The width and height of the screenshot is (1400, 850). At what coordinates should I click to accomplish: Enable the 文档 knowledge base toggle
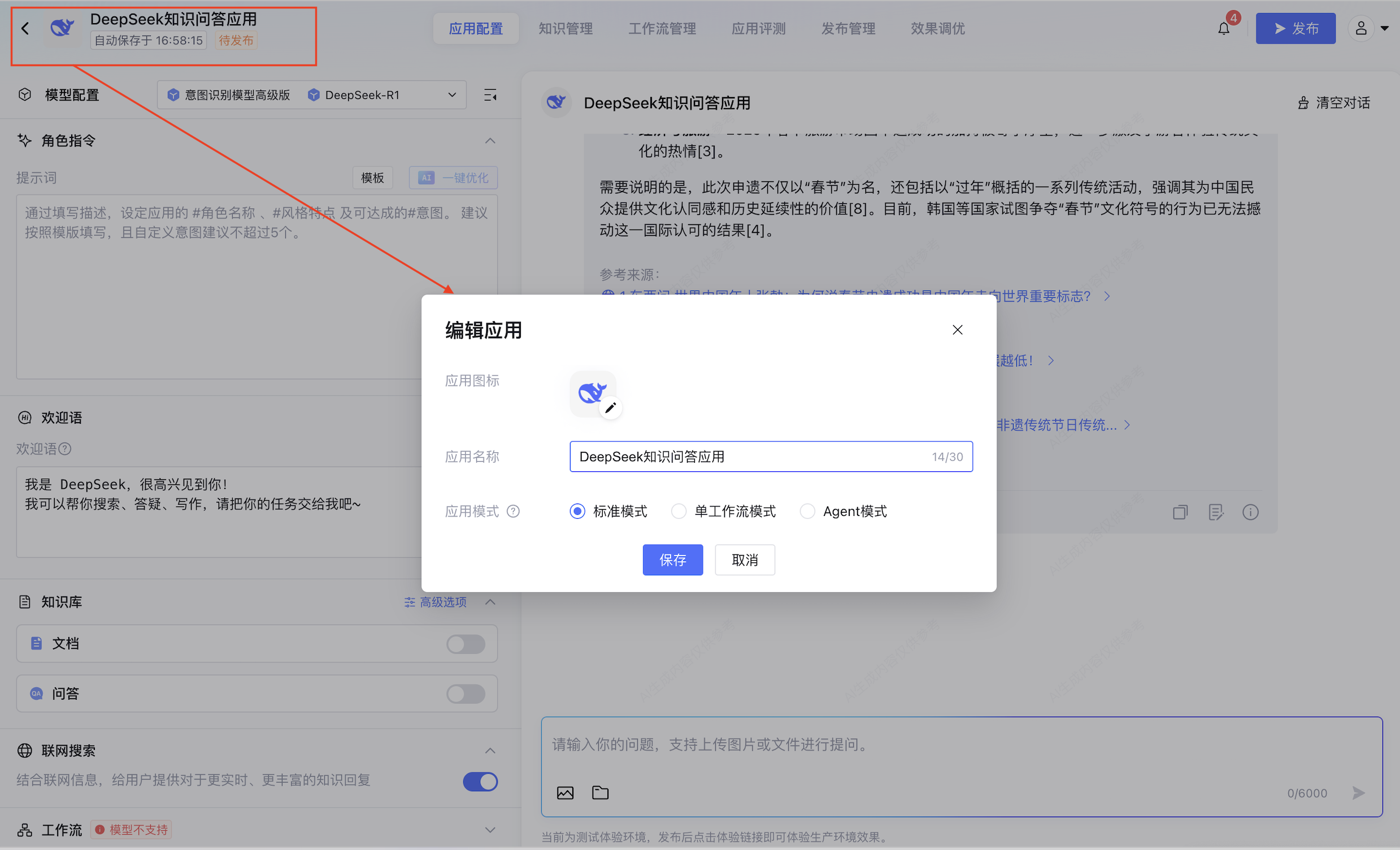click(x=466, y=644)
